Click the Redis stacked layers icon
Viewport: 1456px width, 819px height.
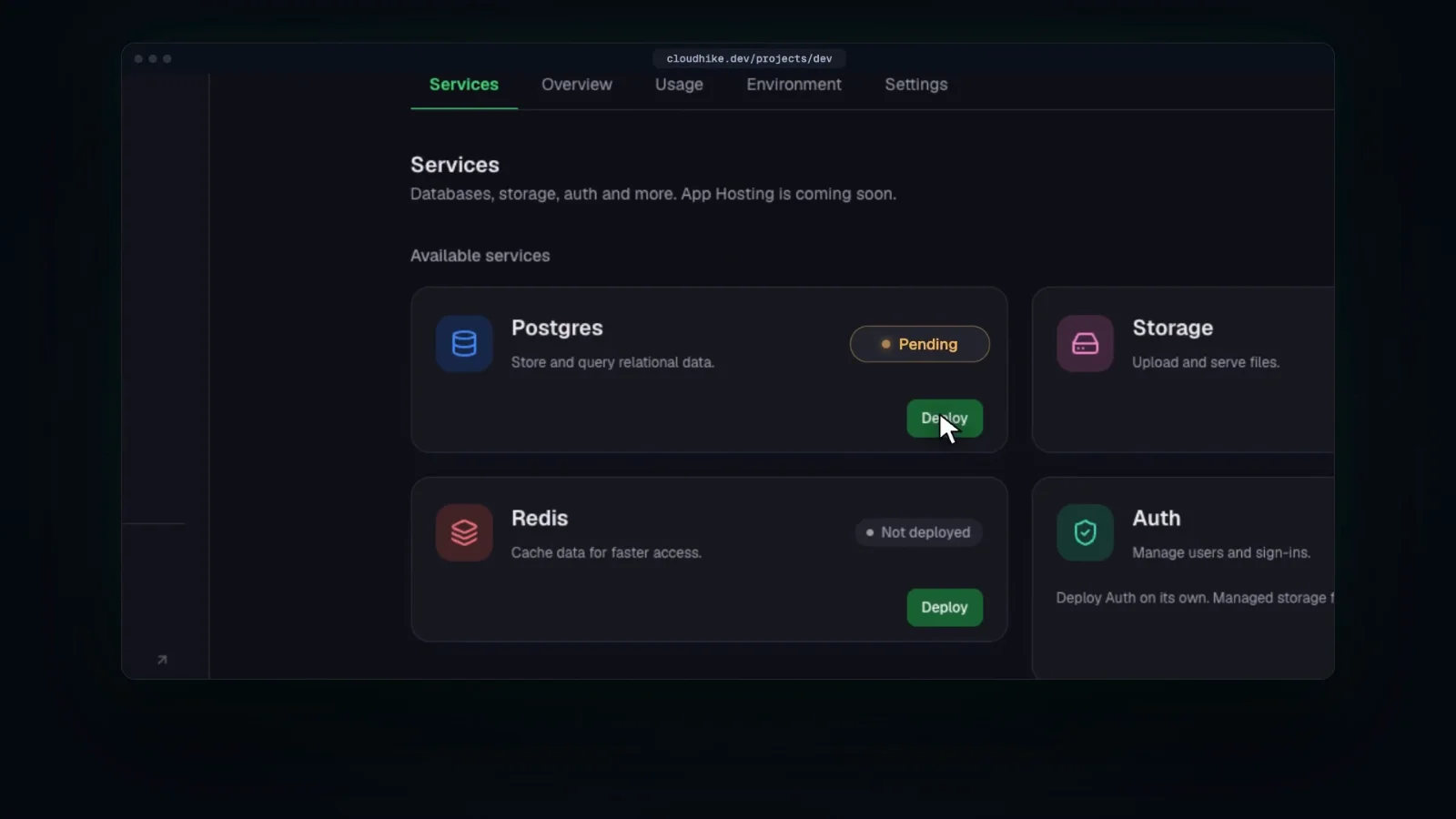coord(464,533)
